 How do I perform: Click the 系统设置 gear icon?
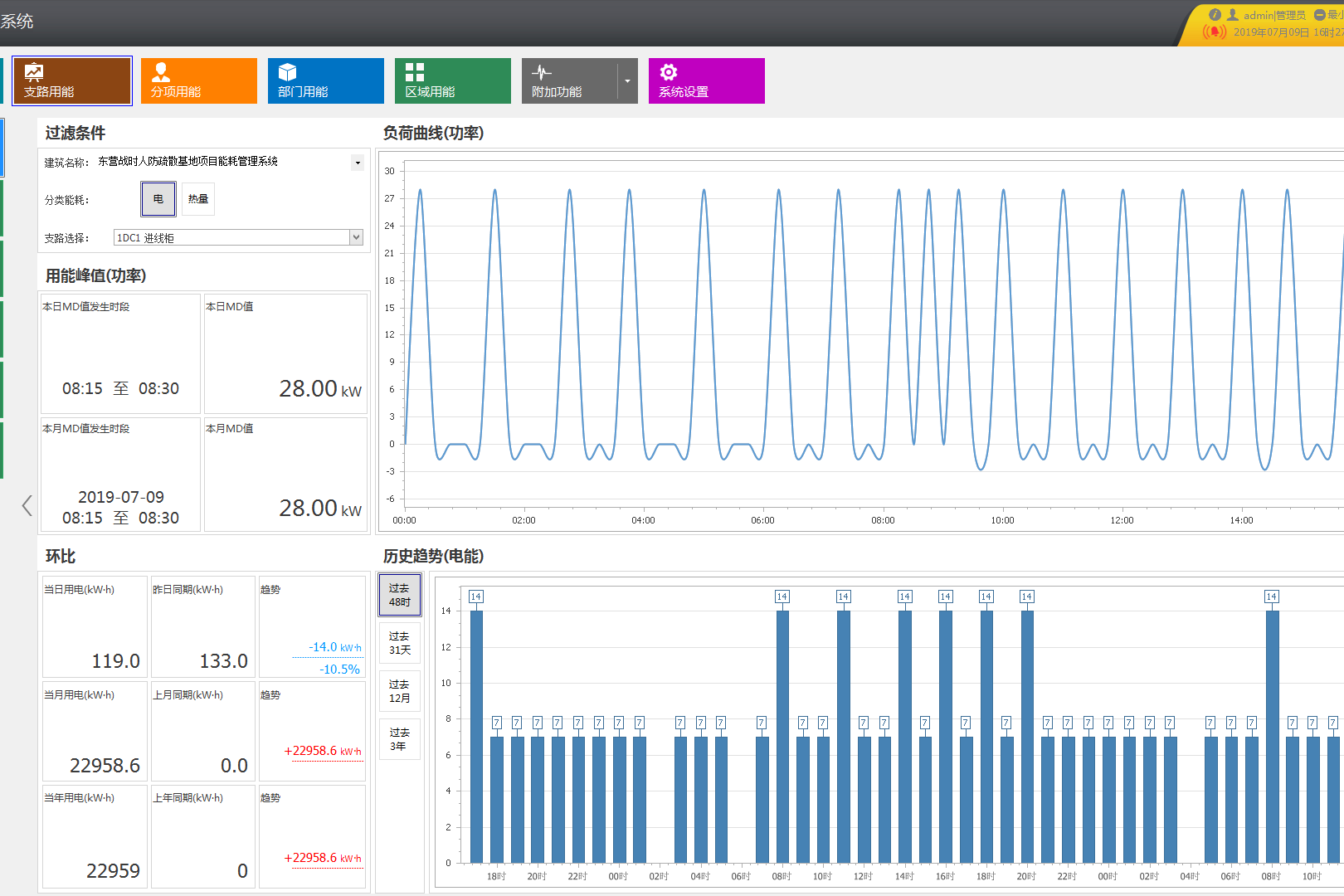click(669, 72)
